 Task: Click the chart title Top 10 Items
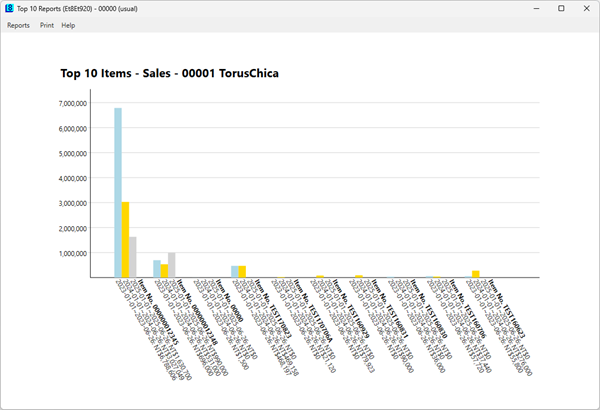(x=168, y=73)
